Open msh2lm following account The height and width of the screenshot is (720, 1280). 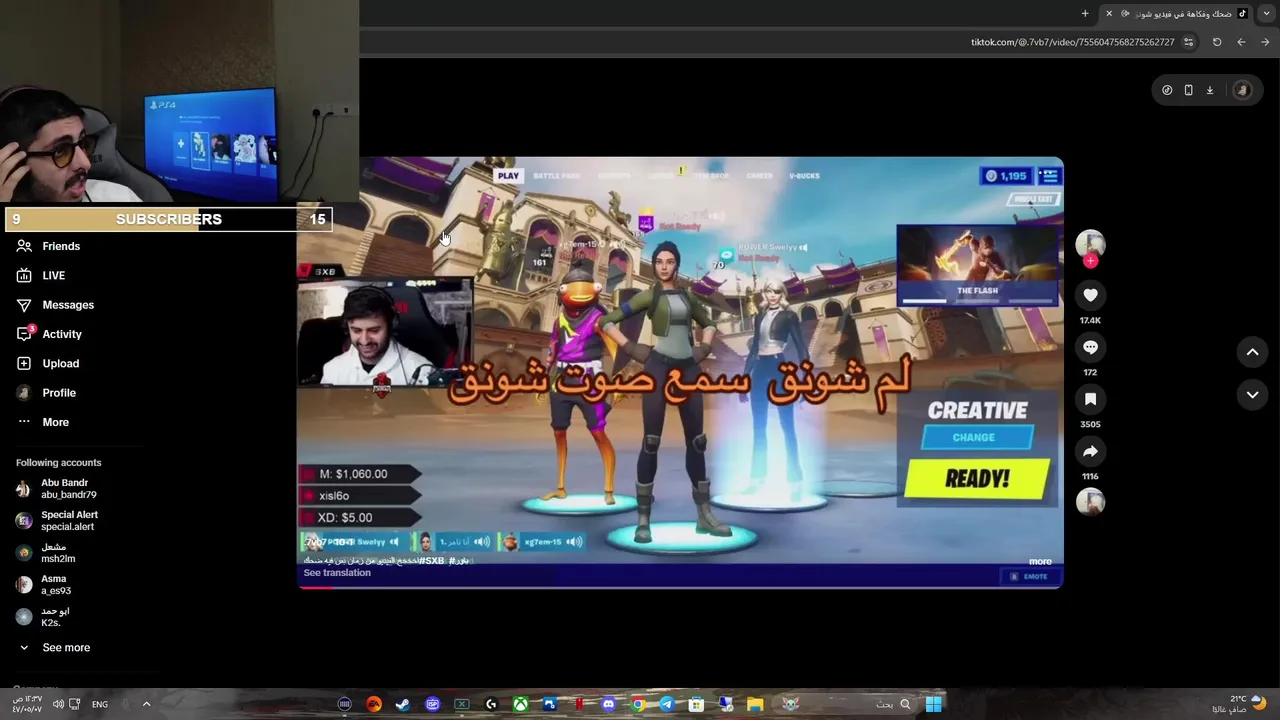46,553
